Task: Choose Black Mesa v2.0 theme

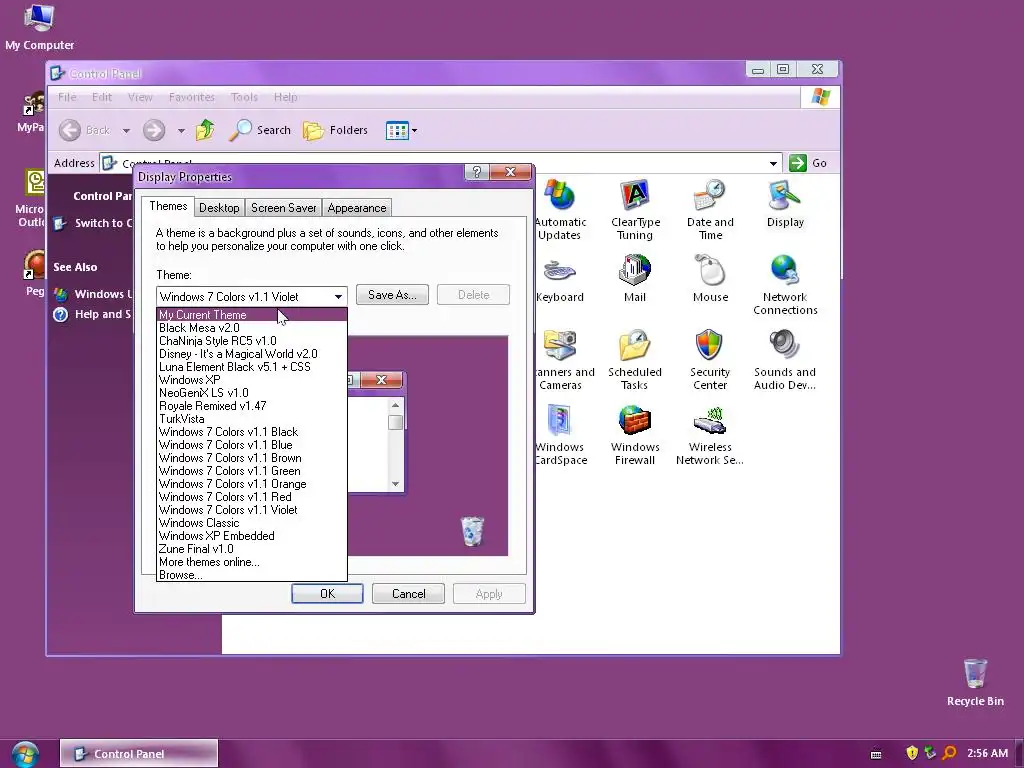Action: (251, 328)
